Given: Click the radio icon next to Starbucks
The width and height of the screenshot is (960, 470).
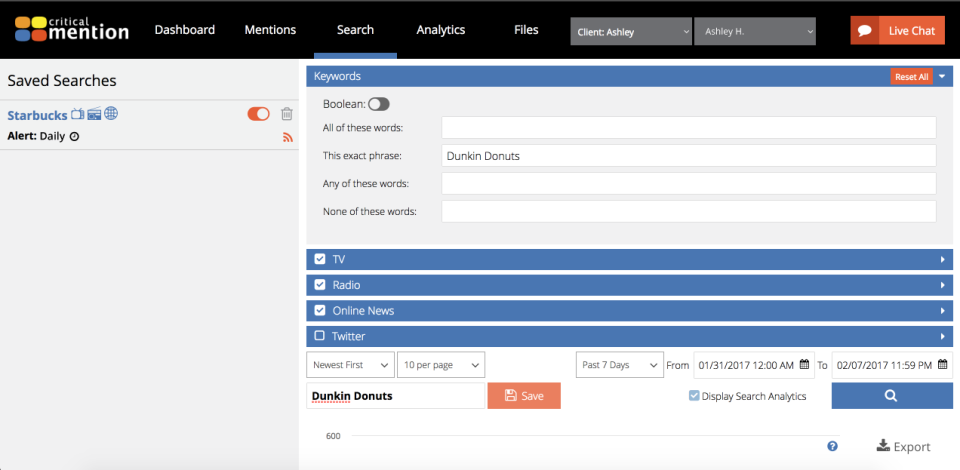Looking at the screenshot, I should click(x=94, y=114).
